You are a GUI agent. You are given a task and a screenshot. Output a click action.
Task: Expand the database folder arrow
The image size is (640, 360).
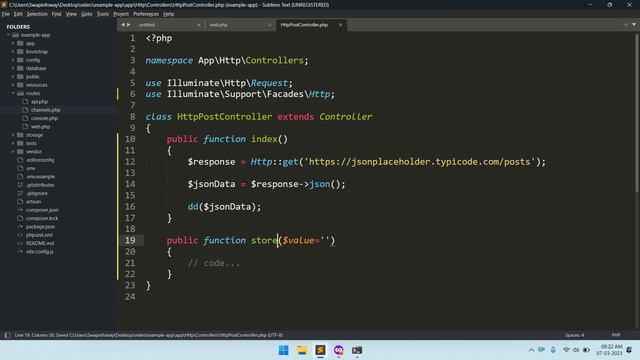coord(13,68)
